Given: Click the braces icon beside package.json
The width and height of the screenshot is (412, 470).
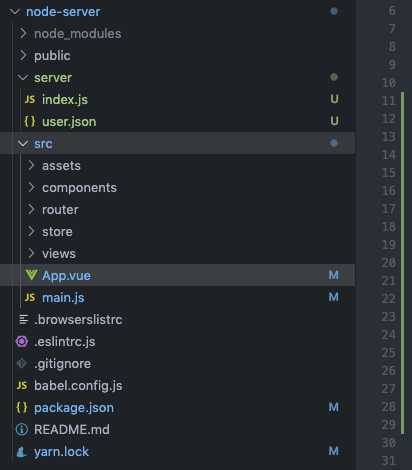Looking at the screenshot, I should 22,407.
